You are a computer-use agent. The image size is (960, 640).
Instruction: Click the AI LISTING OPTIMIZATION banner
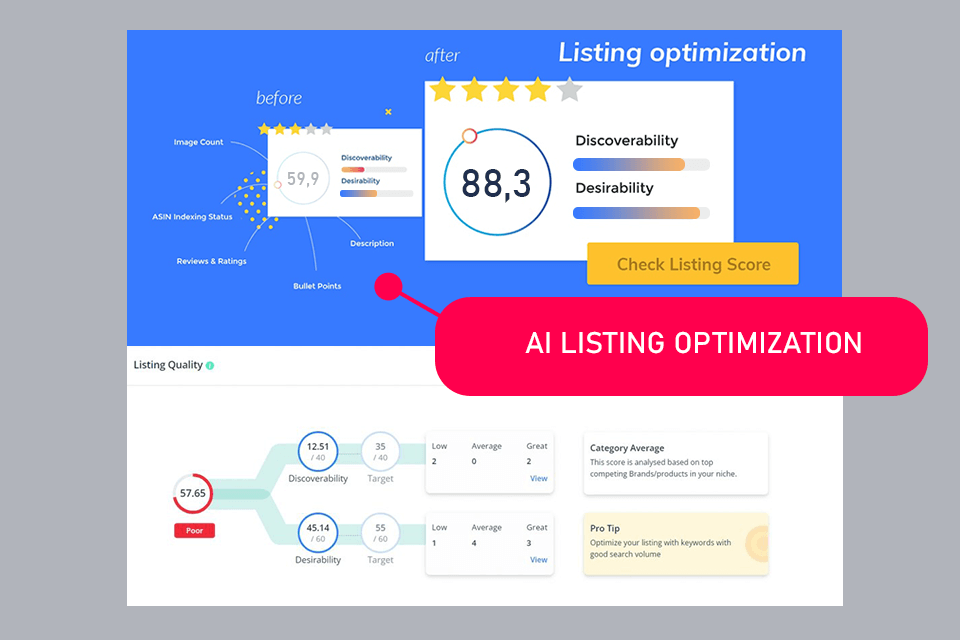point(681,346)
